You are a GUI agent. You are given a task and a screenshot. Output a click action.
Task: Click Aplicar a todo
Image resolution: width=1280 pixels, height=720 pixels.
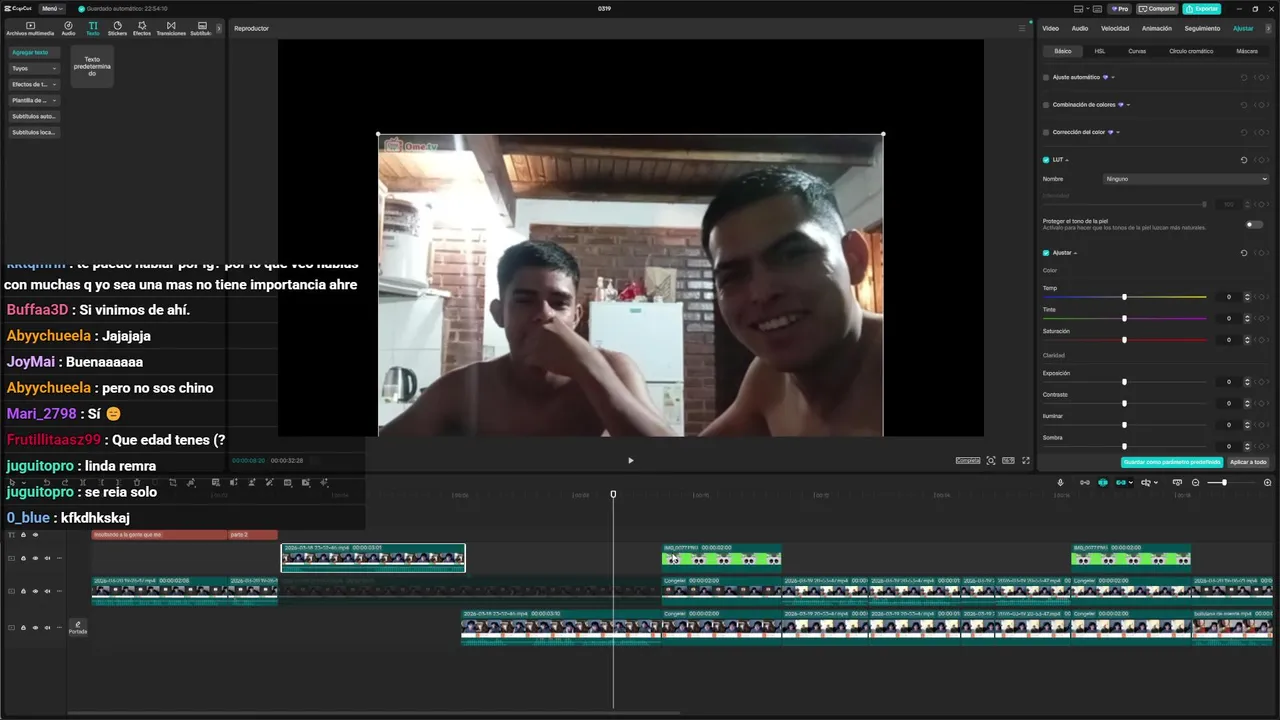pyautogui.click(x=1248, y=462)
